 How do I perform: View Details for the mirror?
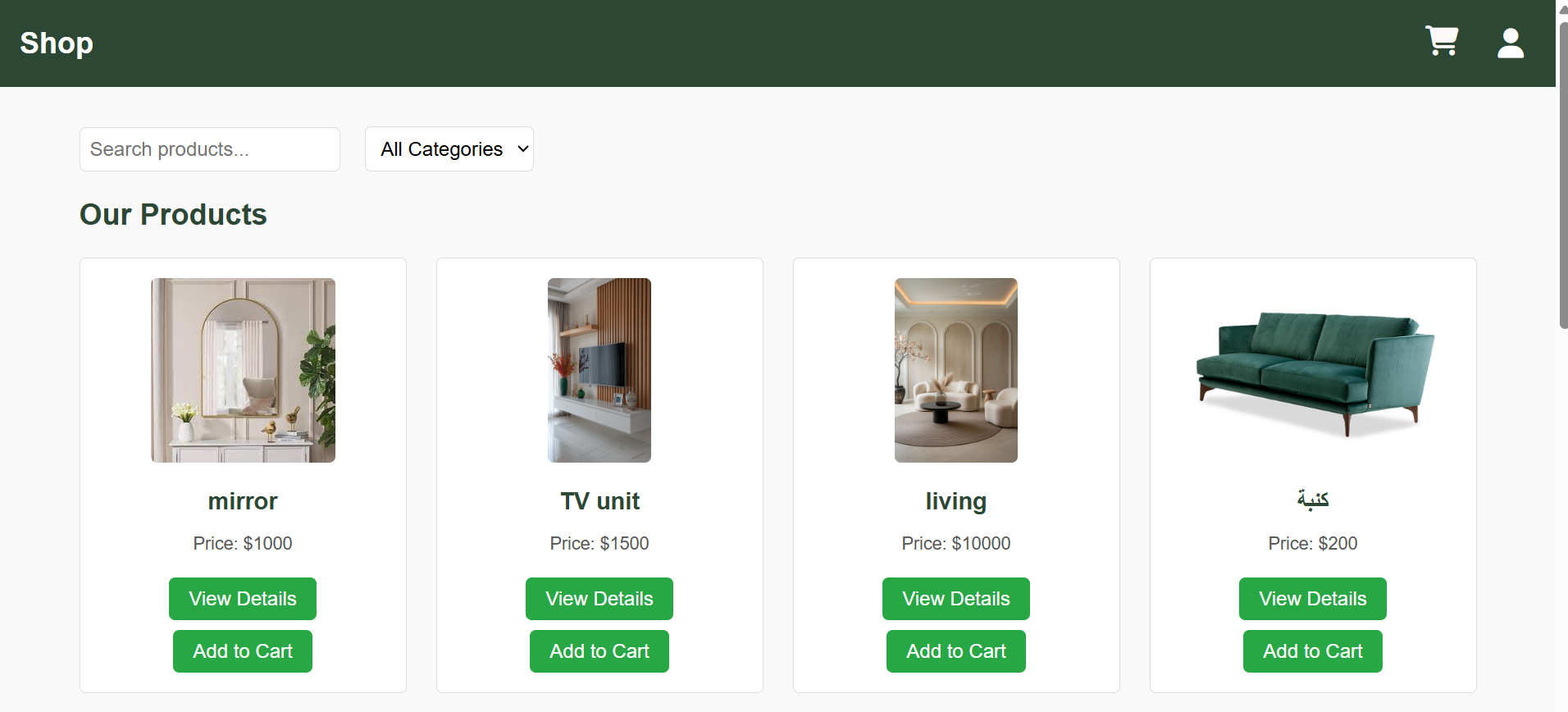tap(243, 599)
